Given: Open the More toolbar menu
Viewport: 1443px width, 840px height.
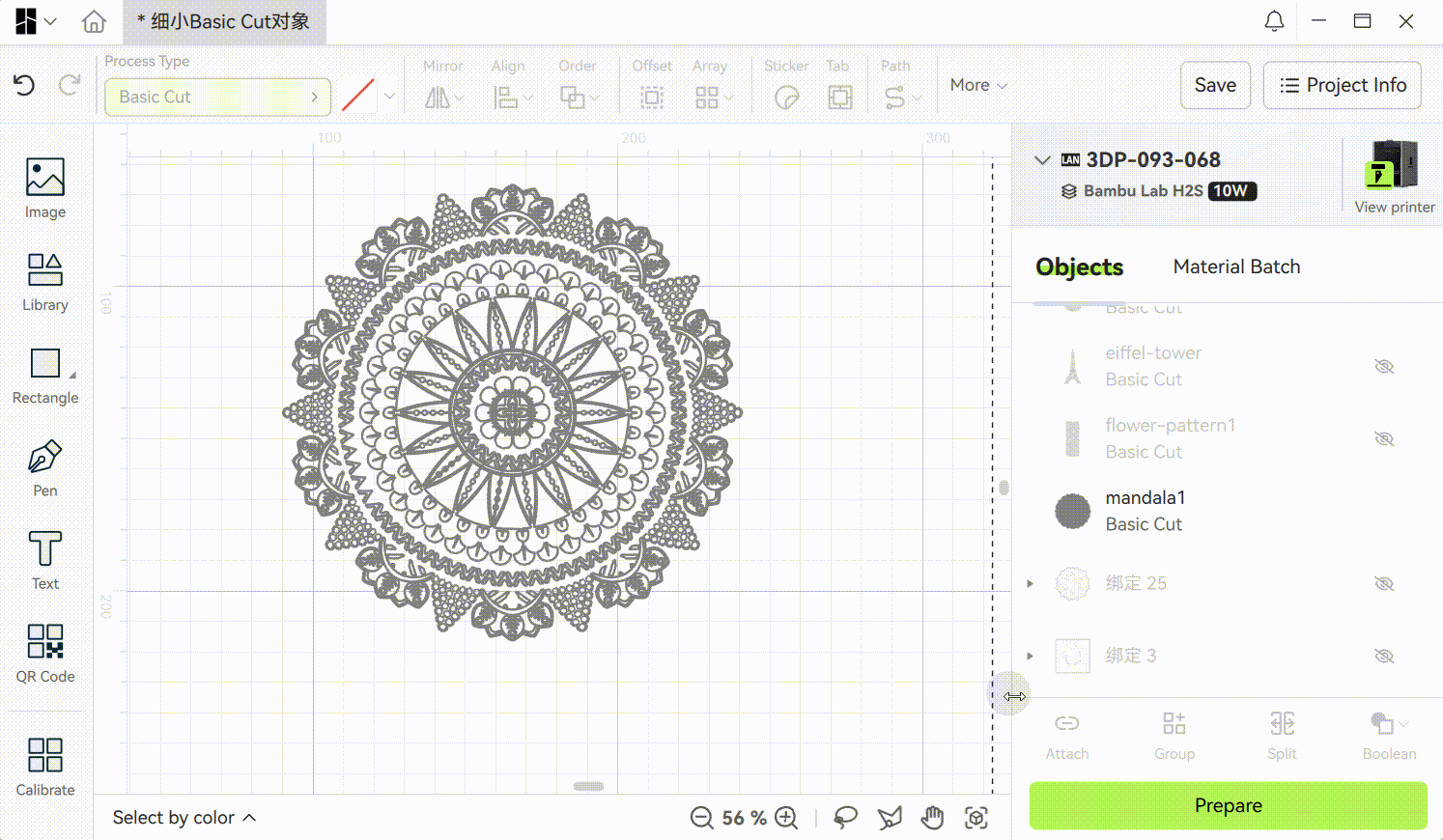Looking at the screenshot, I should click(977, 85).
